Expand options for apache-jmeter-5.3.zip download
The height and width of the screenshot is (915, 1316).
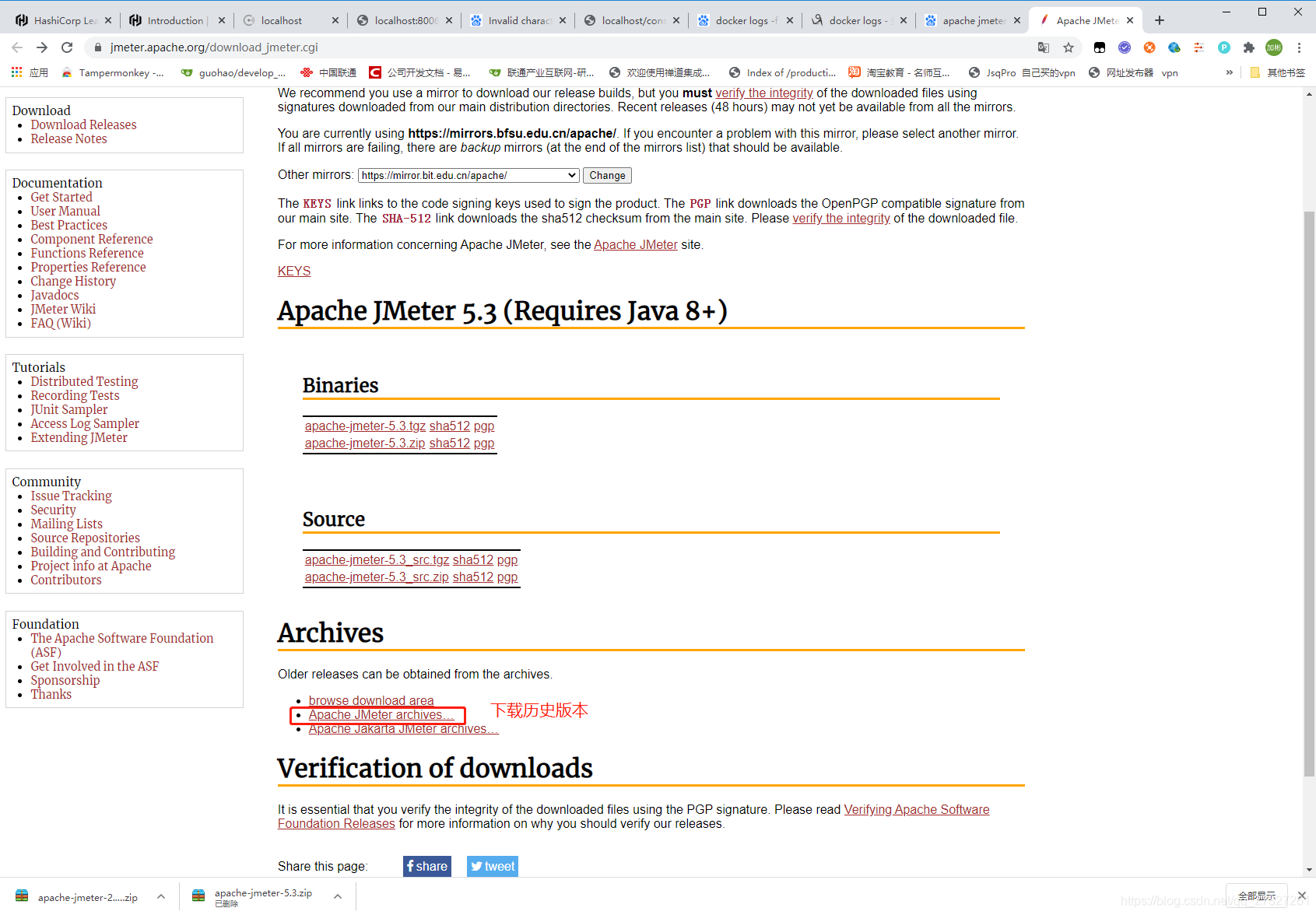tap(338, 896)
